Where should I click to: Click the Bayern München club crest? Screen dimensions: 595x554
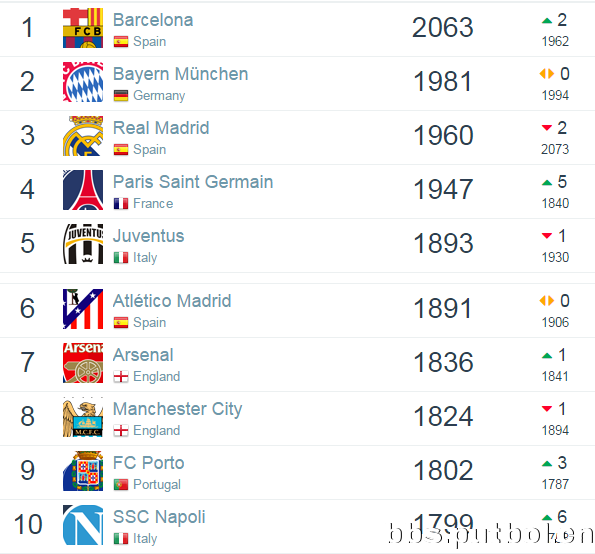click(83, 82)
